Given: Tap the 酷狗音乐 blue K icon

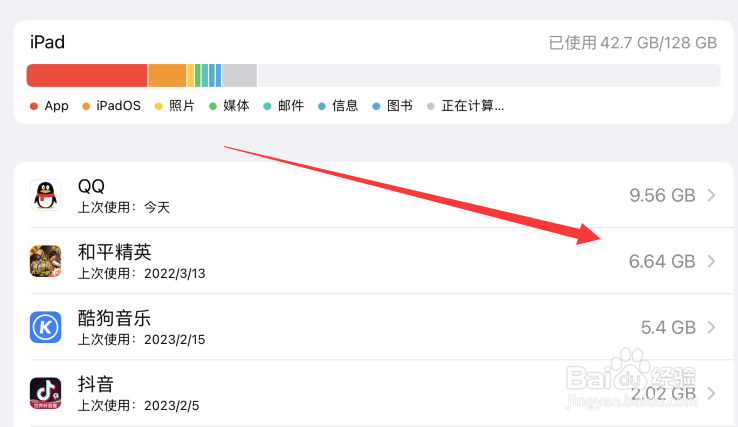Looking at the screenshot, I should [x=46, y=327].
